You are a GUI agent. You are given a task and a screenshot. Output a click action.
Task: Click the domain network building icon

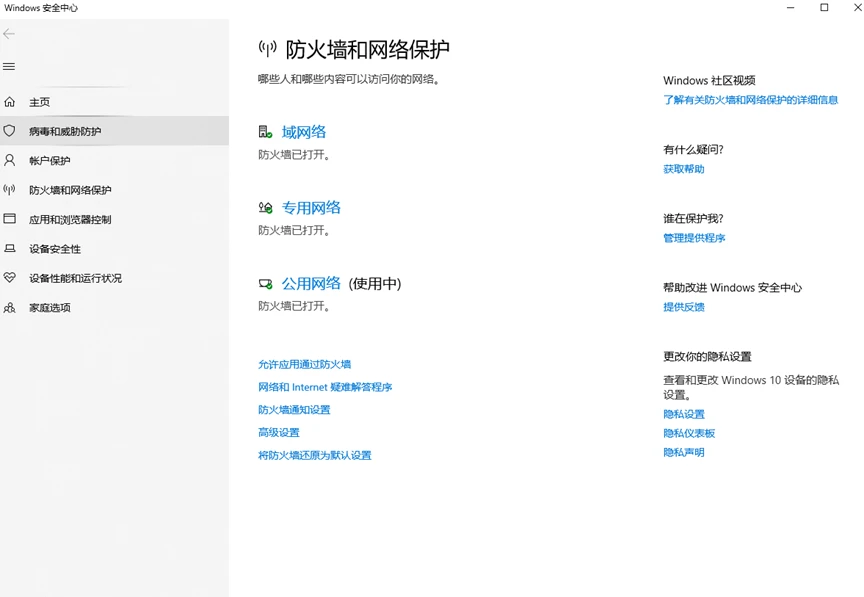coord(265,132)
